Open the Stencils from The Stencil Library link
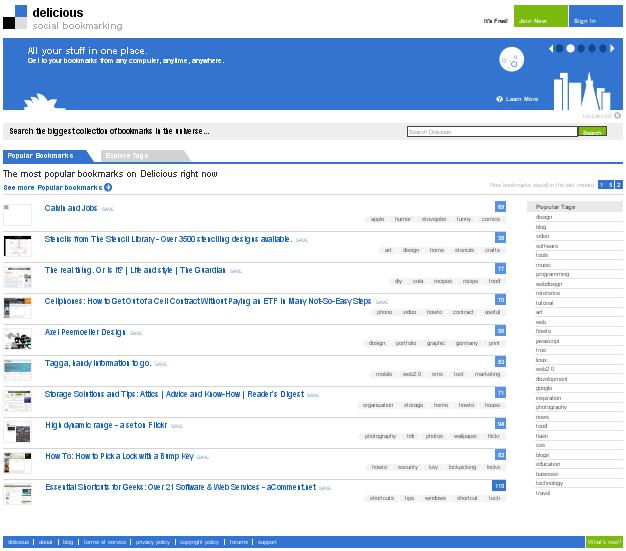Screen dimensions: 626x551 point(168,239)
